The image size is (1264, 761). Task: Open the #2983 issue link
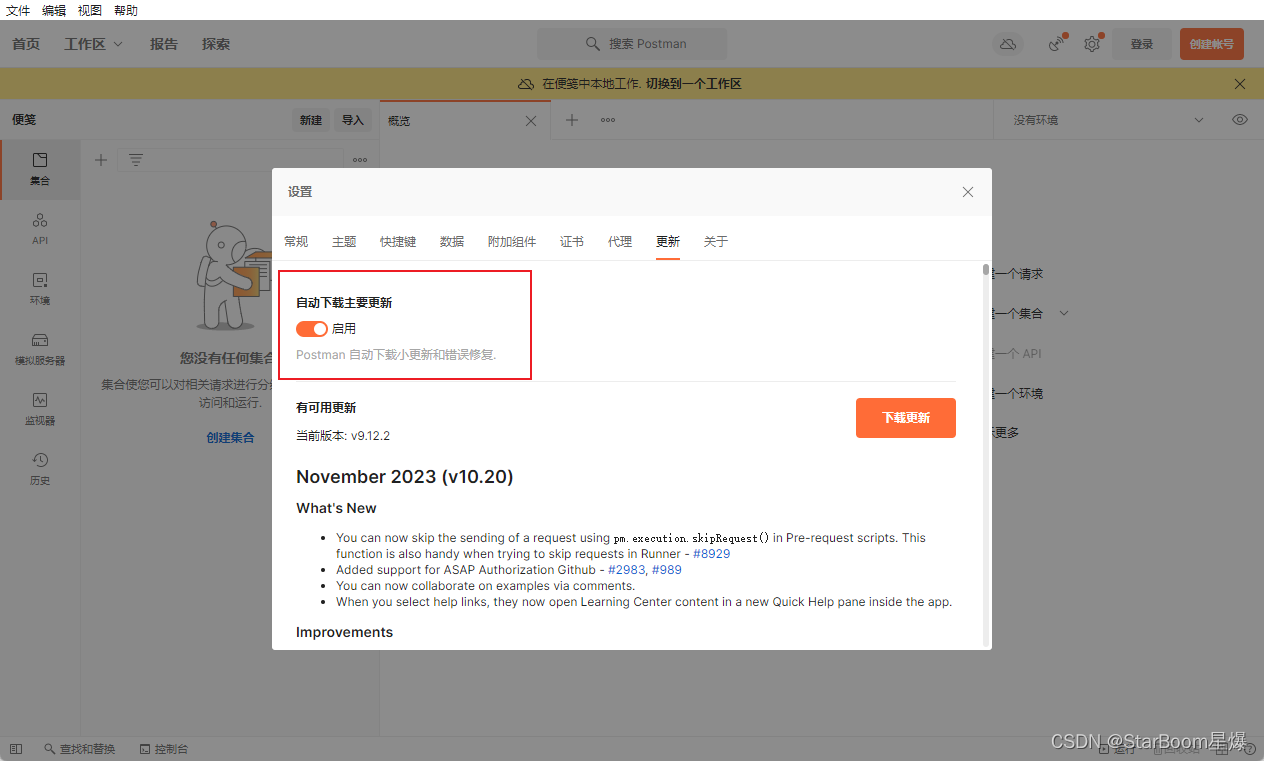[x=627, y=570]
